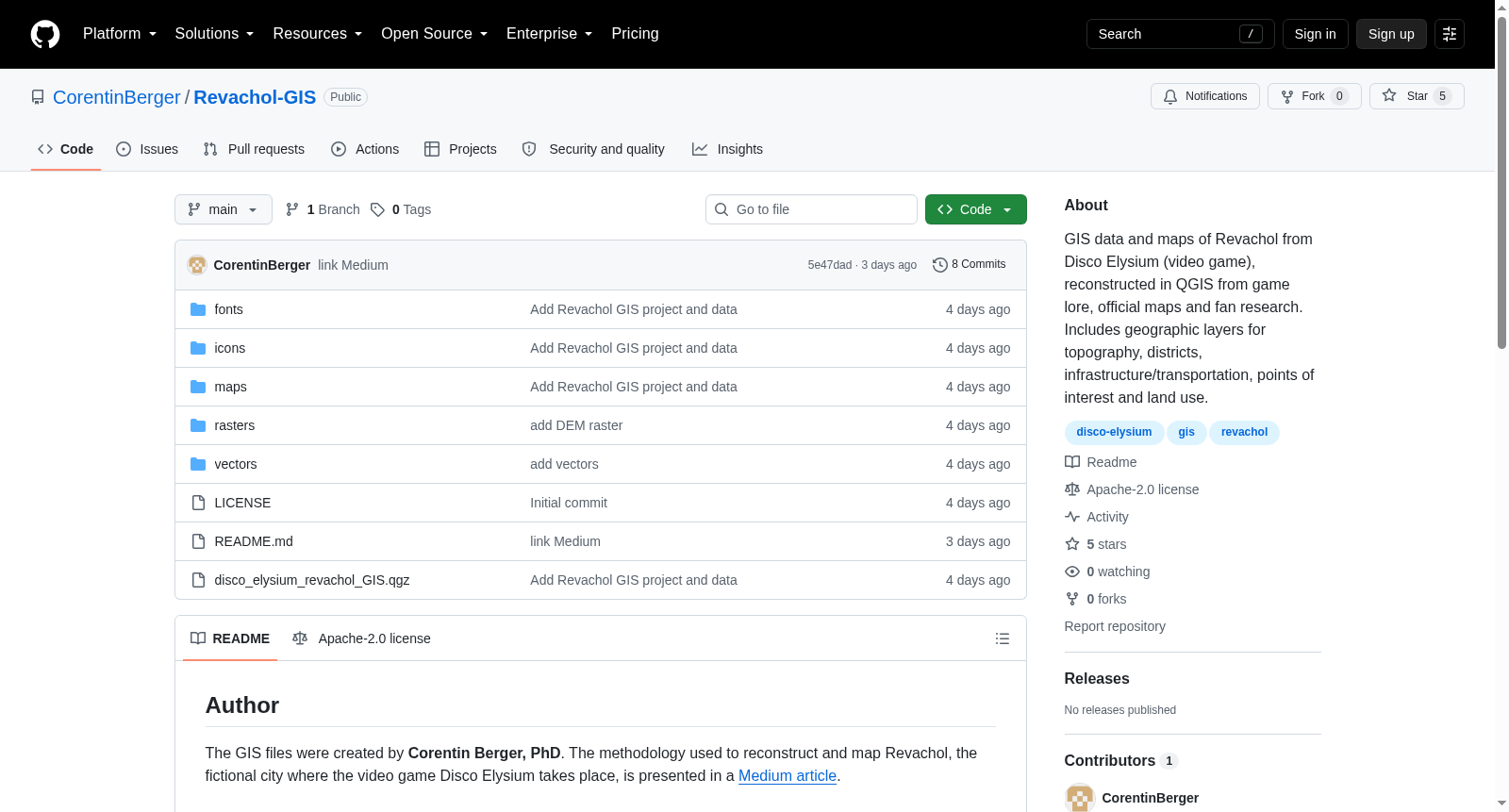Open the Pricing page
The height and width of the screenshot is (812, 1509).
point(635,34)
